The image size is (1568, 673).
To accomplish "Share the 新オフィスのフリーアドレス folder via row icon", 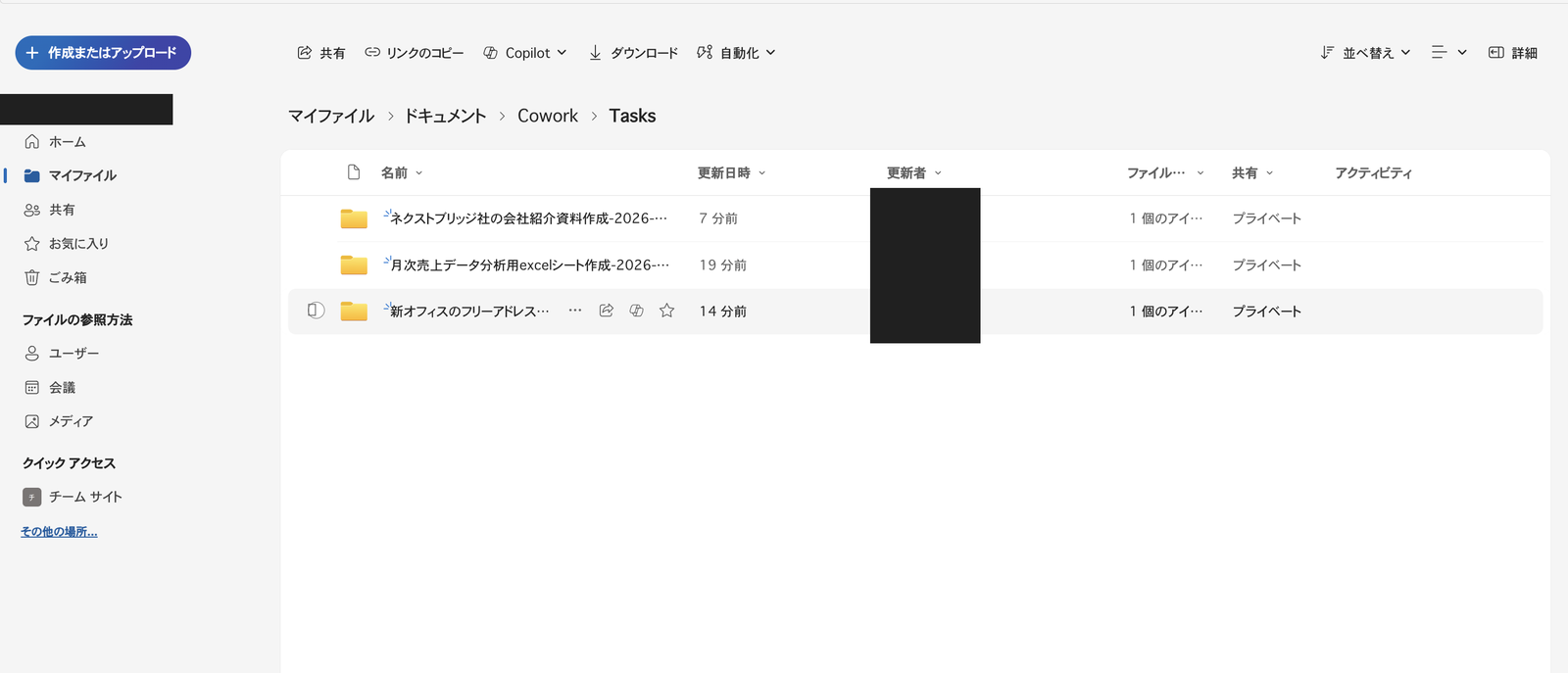I will [607, 311].
